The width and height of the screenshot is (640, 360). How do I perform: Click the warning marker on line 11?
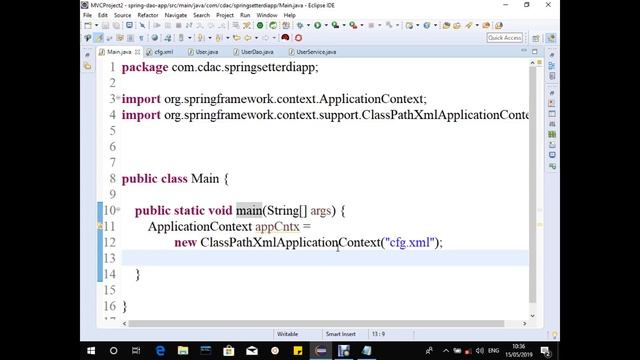point(100,226)
